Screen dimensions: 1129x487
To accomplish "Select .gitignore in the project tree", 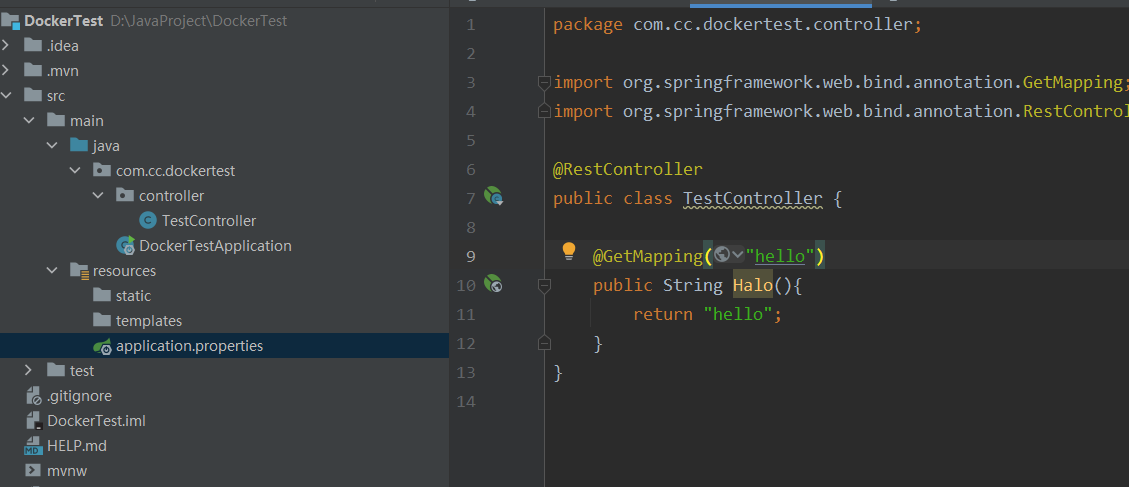I will 79,396.
